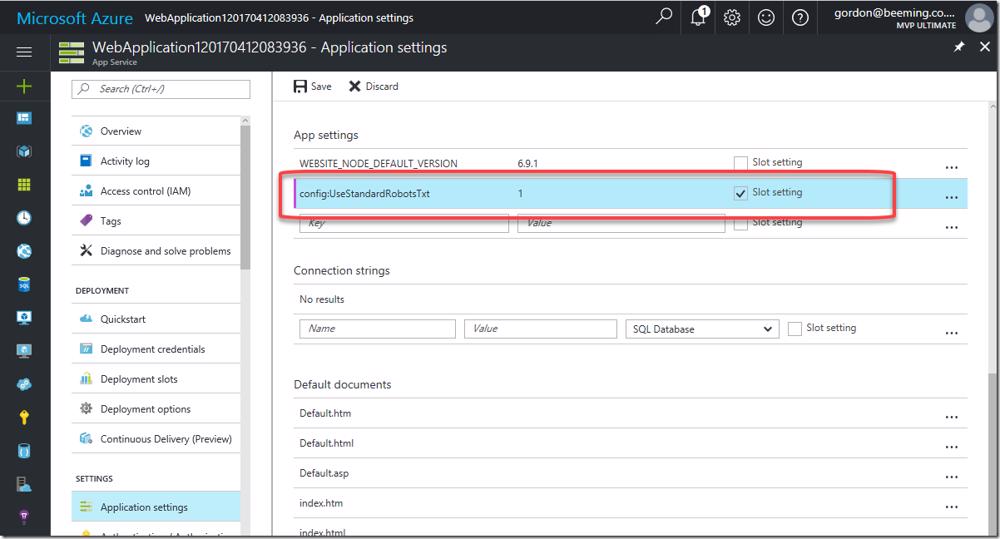Open Deployment options
Screen dimensions: 1000x539
click(x=156, y=409)
